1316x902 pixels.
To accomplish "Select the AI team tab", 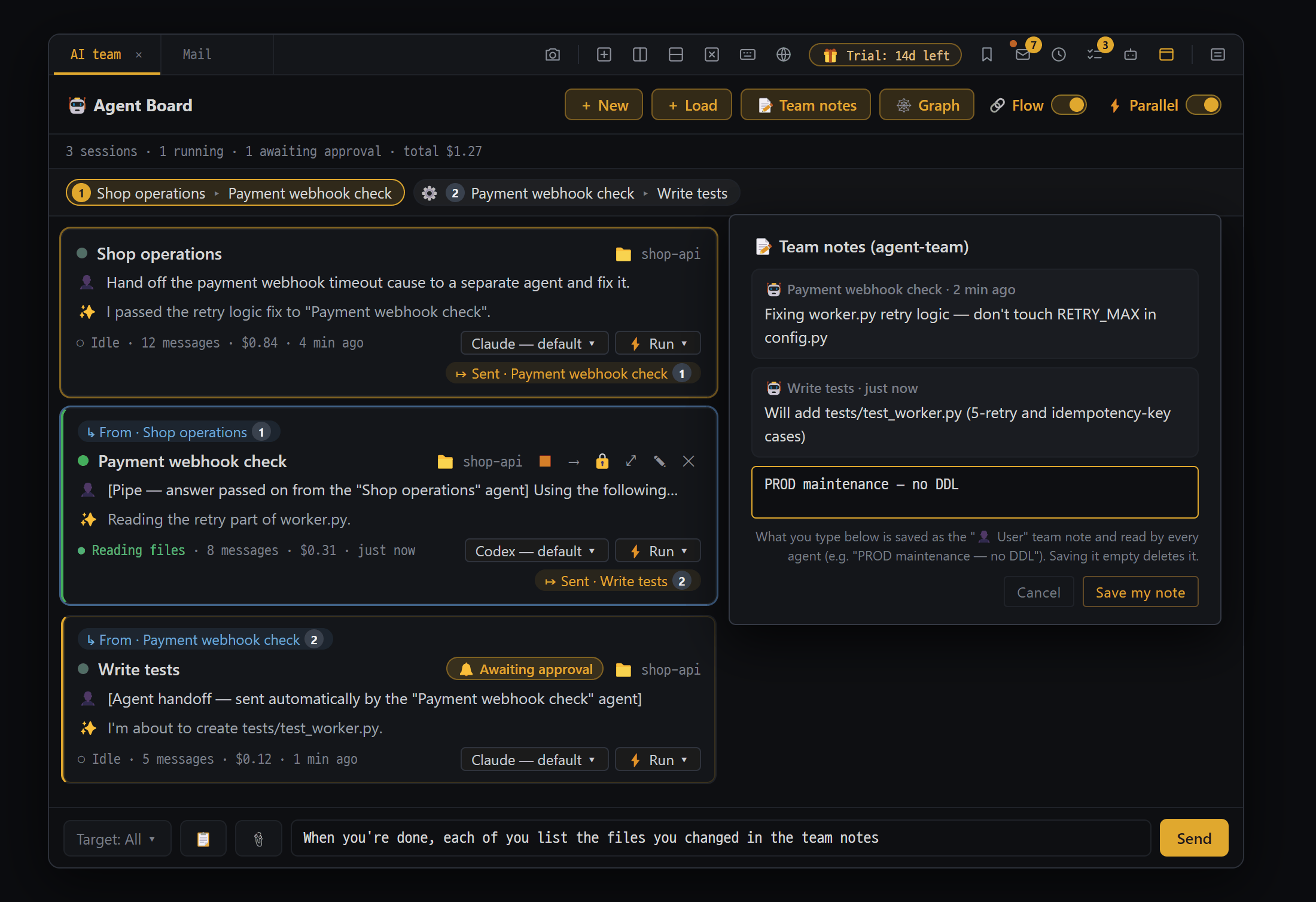I will click(96, 55).
